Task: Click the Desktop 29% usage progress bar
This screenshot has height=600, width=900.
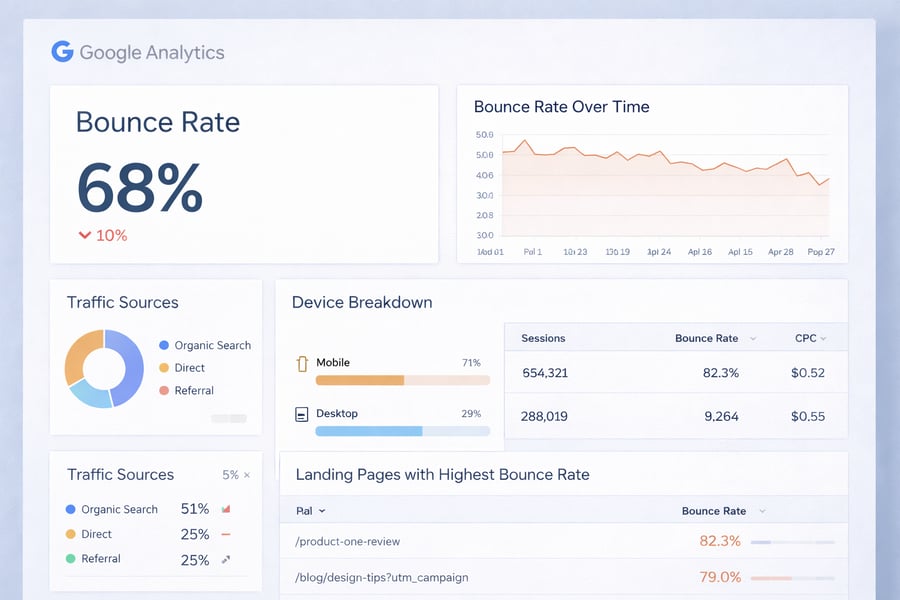Action: [x=402, y=430]
